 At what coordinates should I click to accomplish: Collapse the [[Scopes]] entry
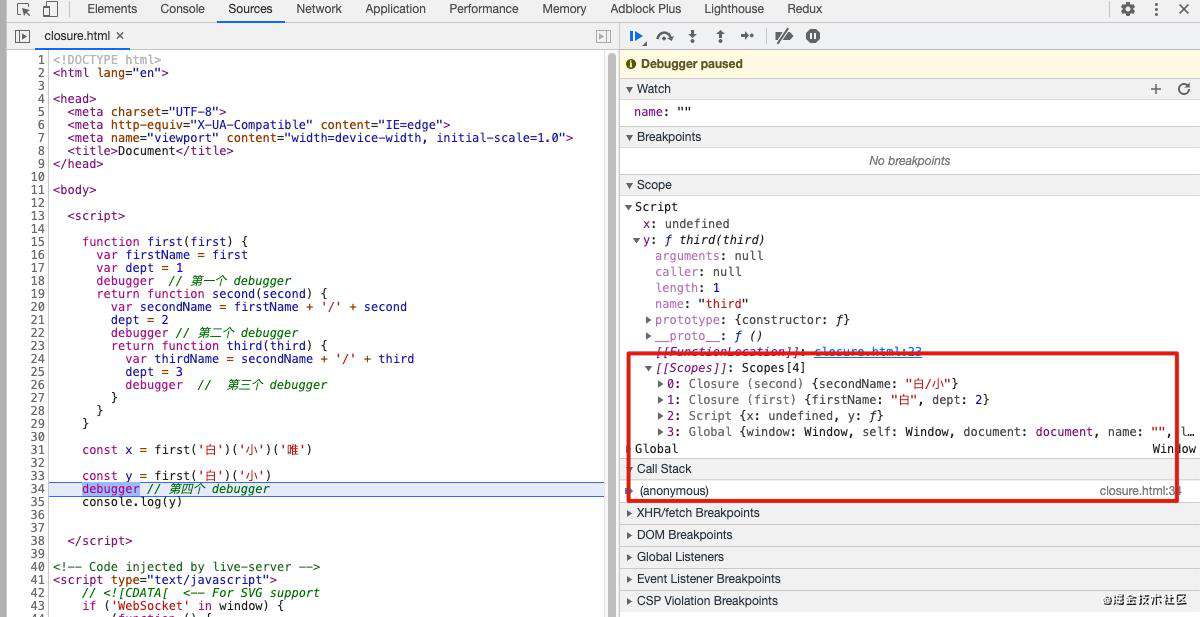pyautogui.click(x=648, y=368)
